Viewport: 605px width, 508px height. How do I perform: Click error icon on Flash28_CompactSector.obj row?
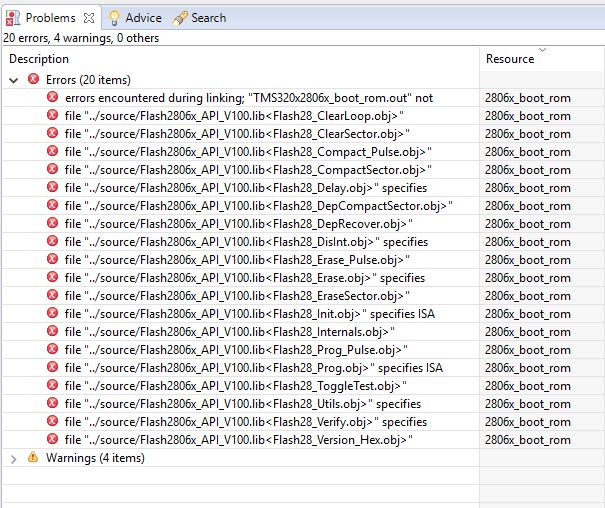click(x=52, y=169)
